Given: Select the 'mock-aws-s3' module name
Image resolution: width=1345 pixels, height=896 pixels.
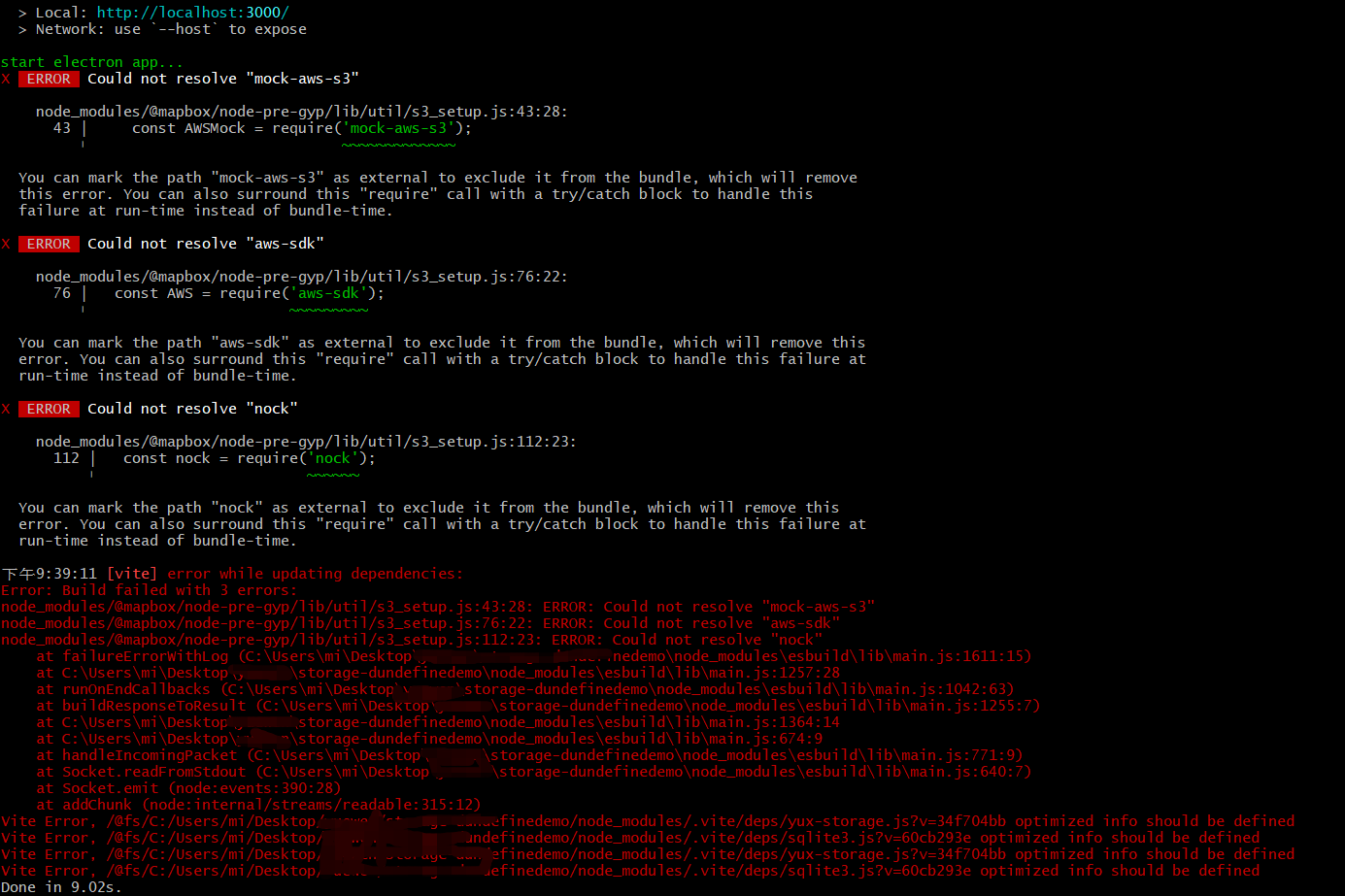Looking at the screenshot, I should click(400, 127).
